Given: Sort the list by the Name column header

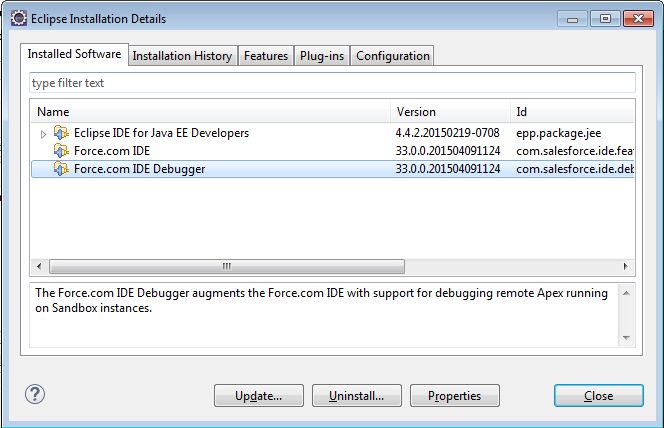Looking at the screenshot, I should tap(210, 112).
